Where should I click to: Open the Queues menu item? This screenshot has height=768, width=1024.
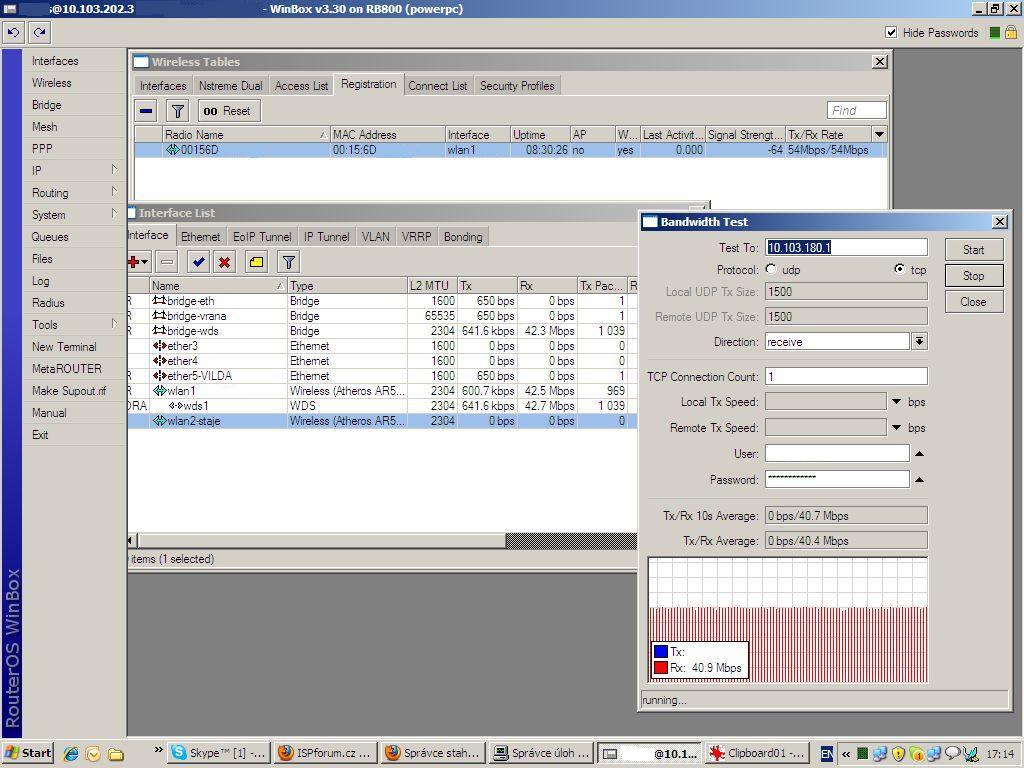[x=50, y=237]
